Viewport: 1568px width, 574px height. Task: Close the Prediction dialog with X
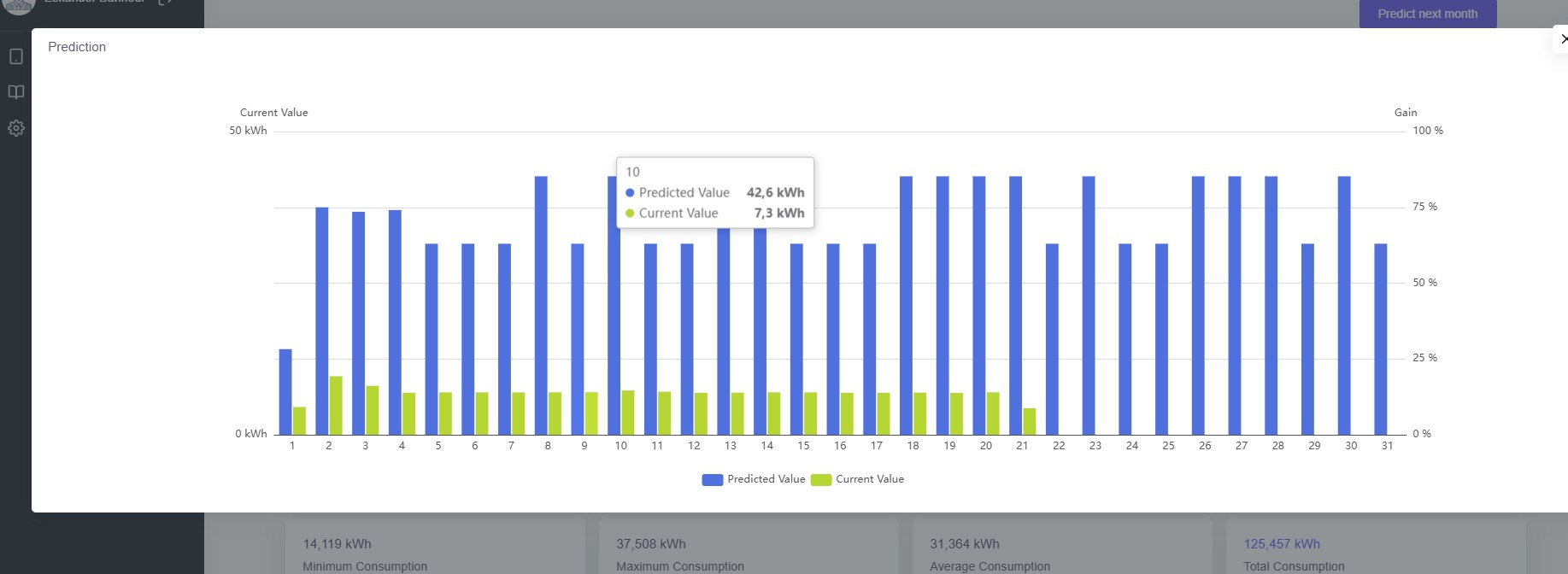coord(1563,39)
